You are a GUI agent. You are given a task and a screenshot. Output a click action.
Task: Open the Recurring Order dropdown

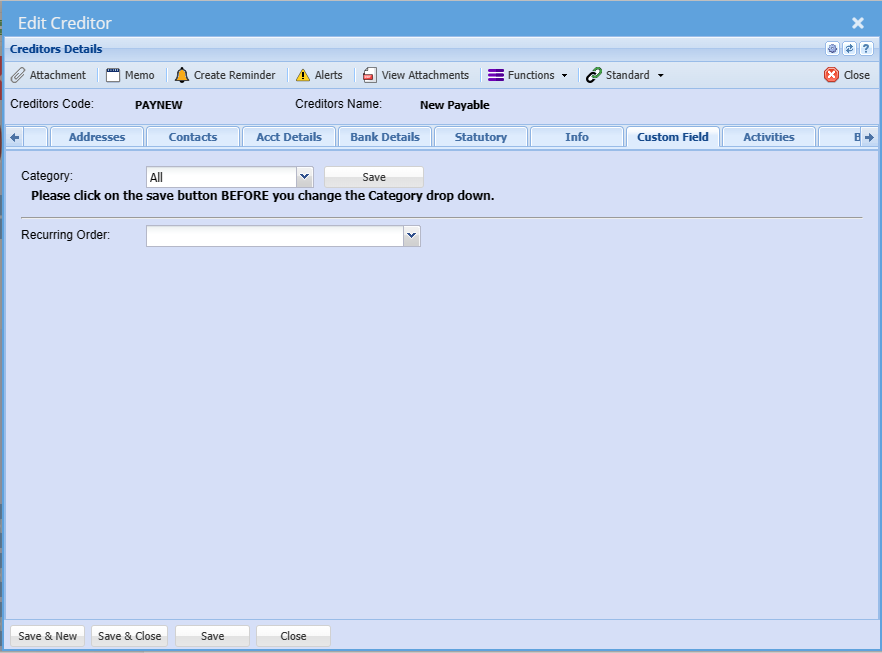412,235
